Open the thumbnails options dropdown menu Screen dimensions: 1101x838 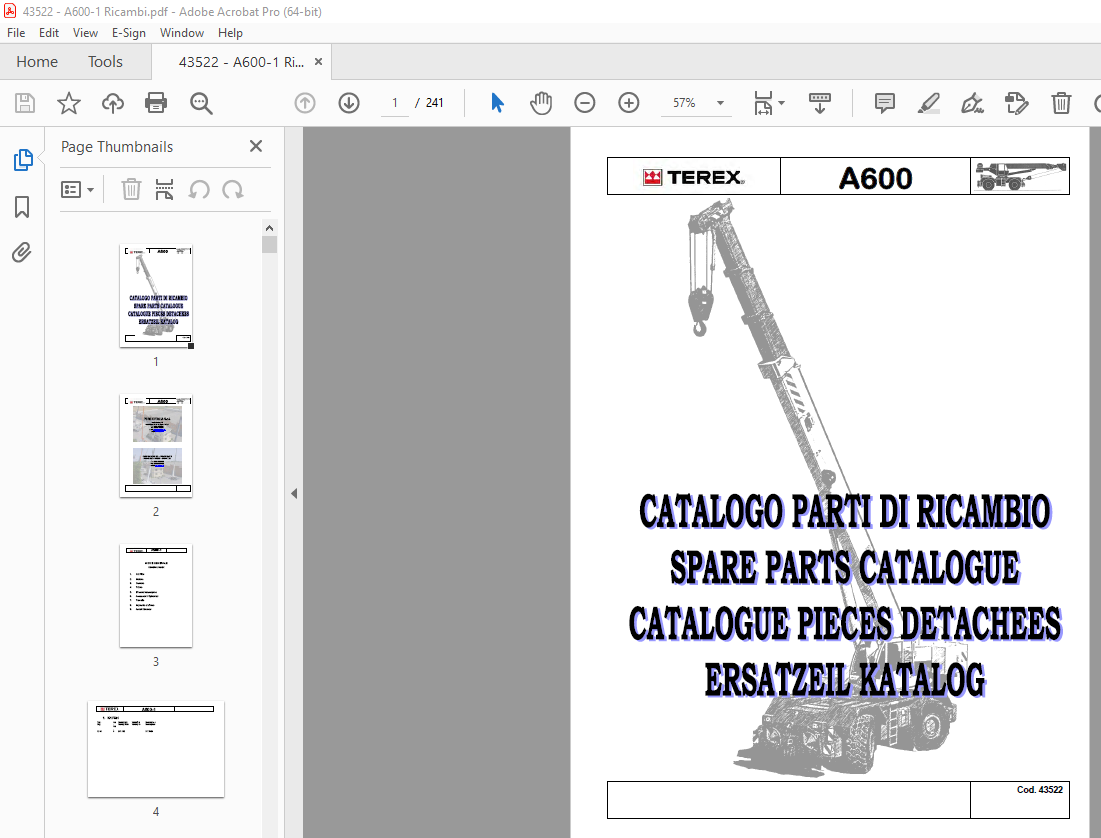[x=77, y=190]
